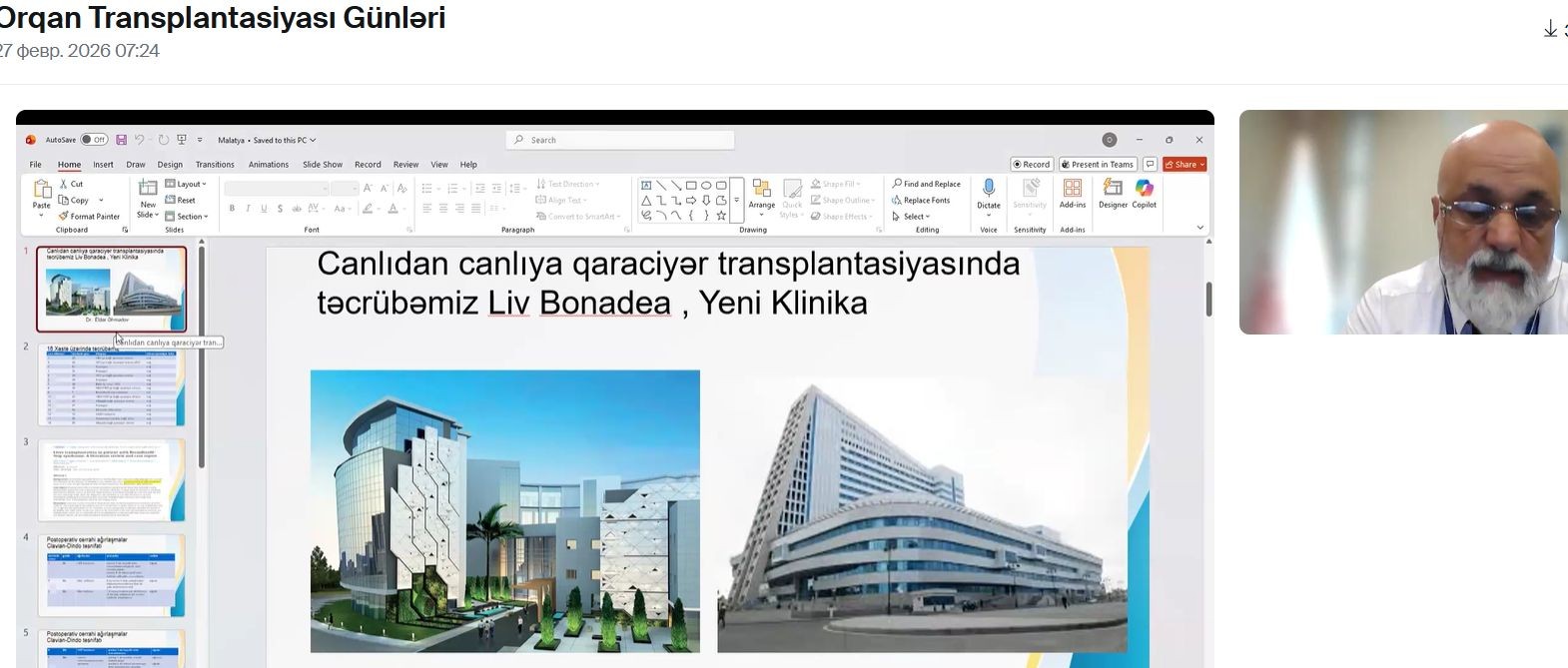
Task: Open the comments pane icon
Action: pyautogui.click(x=1151, y=165)
